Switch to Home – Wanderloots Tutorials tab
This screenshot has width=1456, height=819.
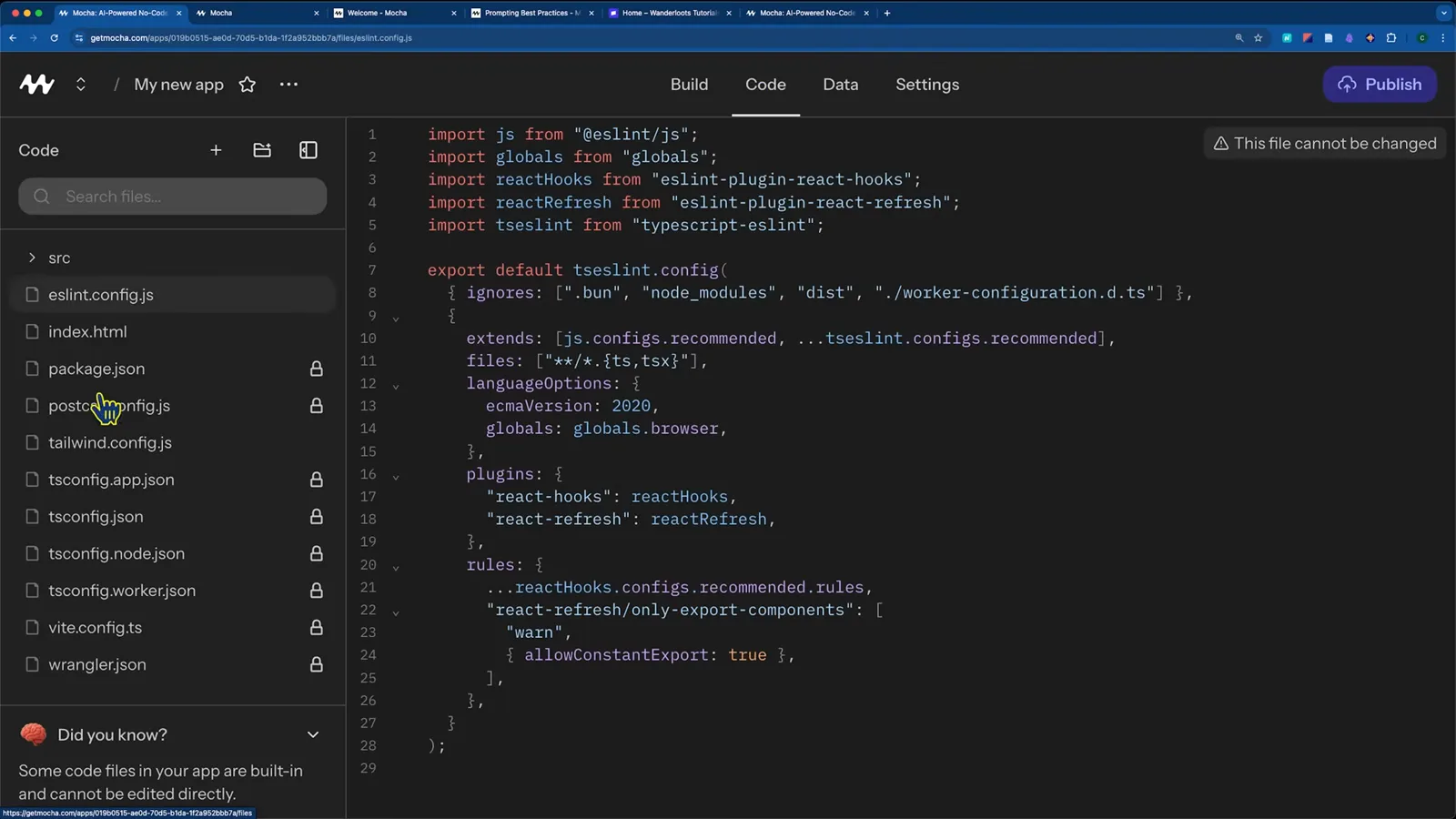(x=670, y=13)
